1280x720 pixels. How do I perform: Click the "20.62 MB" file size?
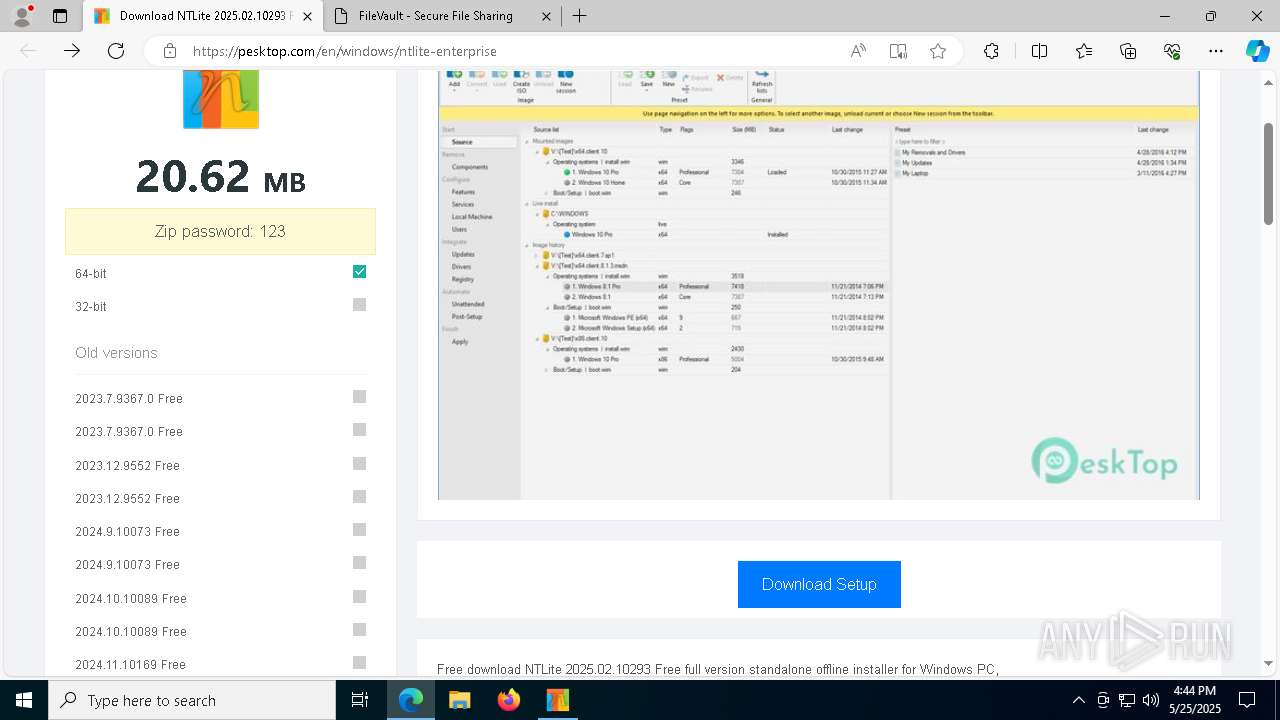(x=220, y=177)
